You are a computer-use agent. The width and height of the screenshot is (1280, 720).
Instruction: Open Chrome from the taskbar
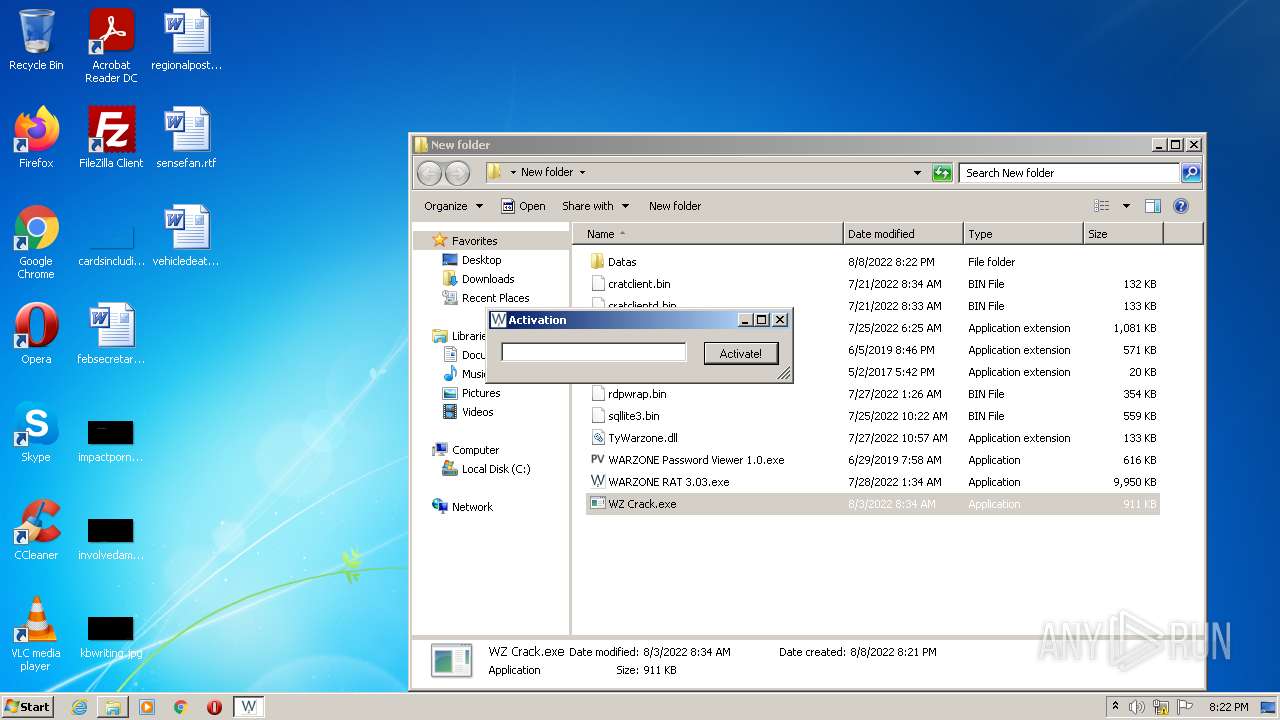click(x=181, y=707)
